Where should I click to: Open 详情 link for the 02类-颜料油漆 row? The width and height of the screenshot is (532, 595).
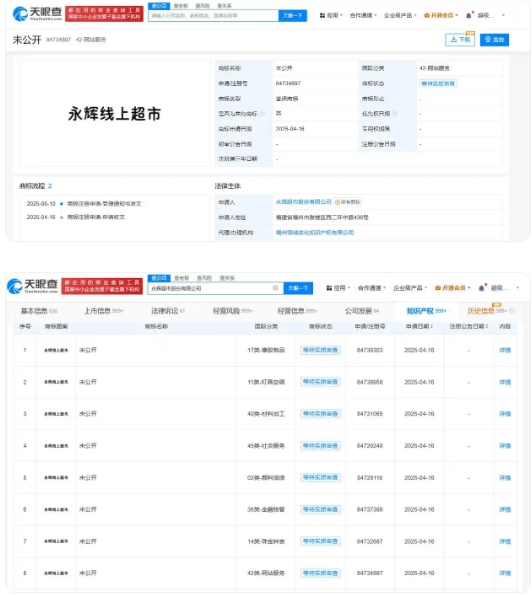(x=505, y=477)
